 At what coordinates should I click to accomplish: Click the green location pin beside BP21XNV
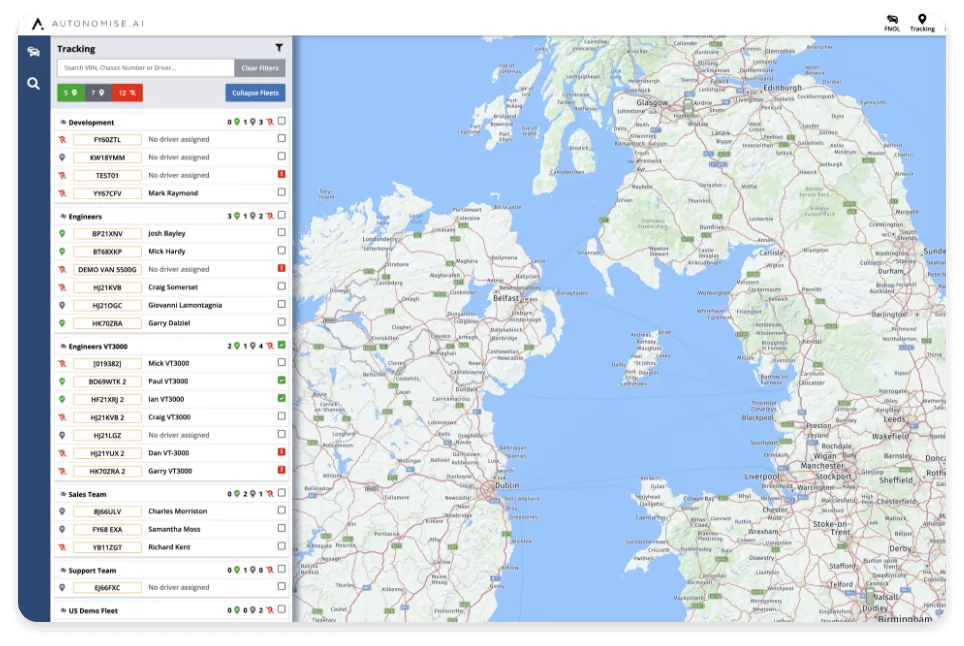point(62,233)
